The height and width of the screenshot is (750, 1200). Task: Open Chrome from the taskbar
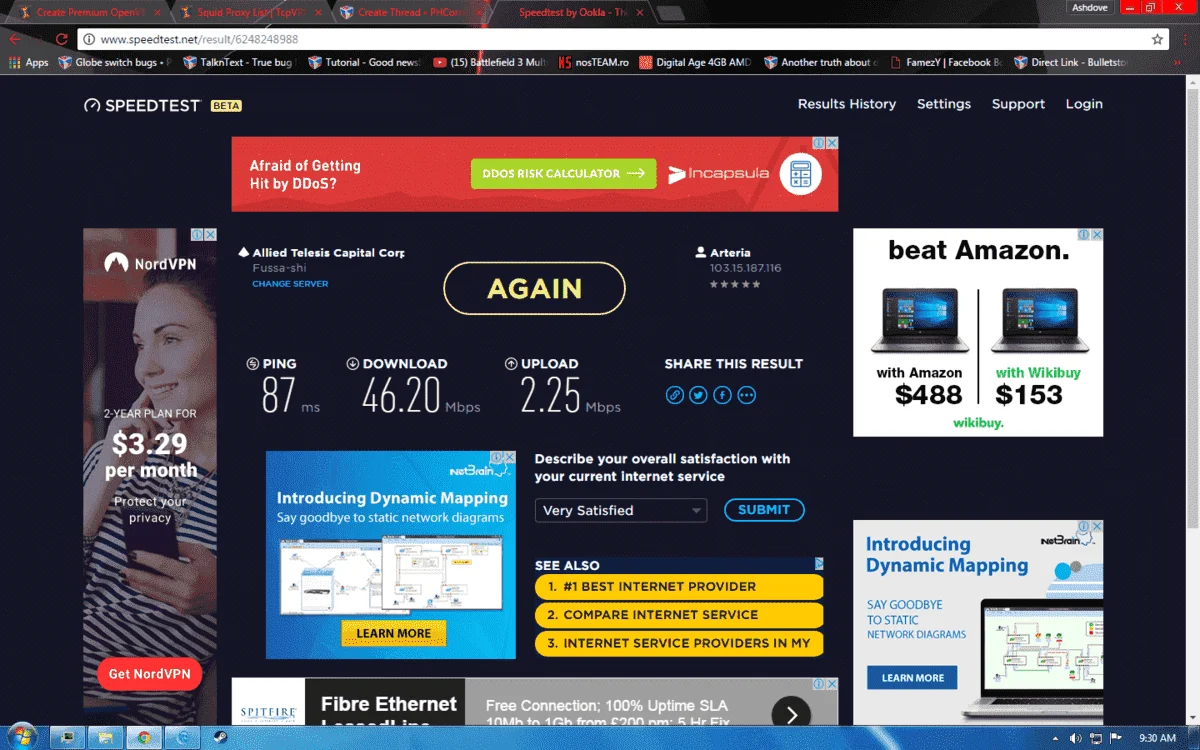[144, 738]
